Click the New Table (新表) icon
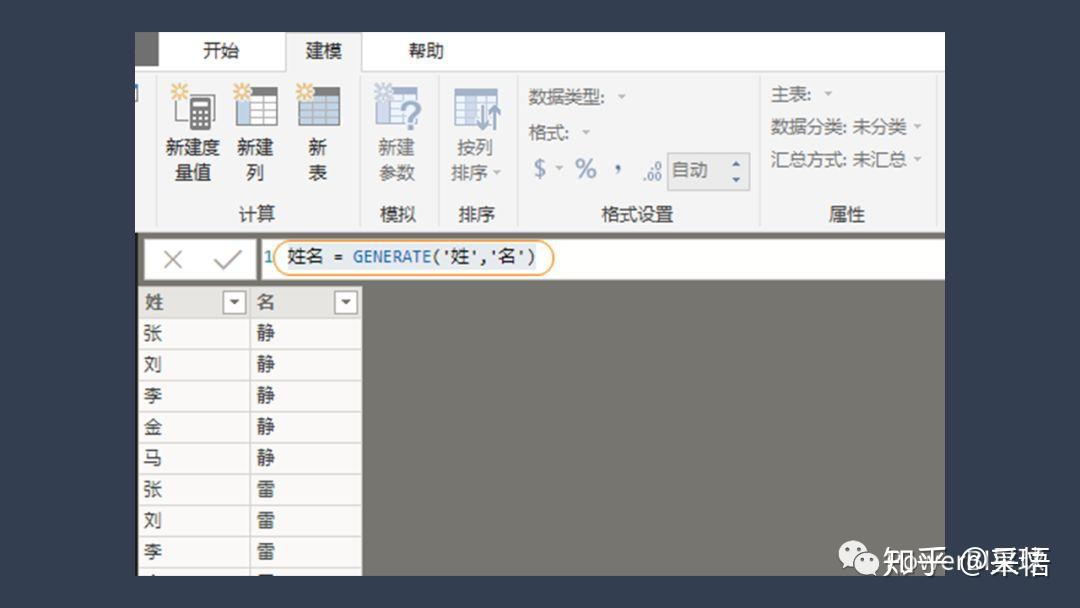The image size is (1080, 608). (318, 105)
